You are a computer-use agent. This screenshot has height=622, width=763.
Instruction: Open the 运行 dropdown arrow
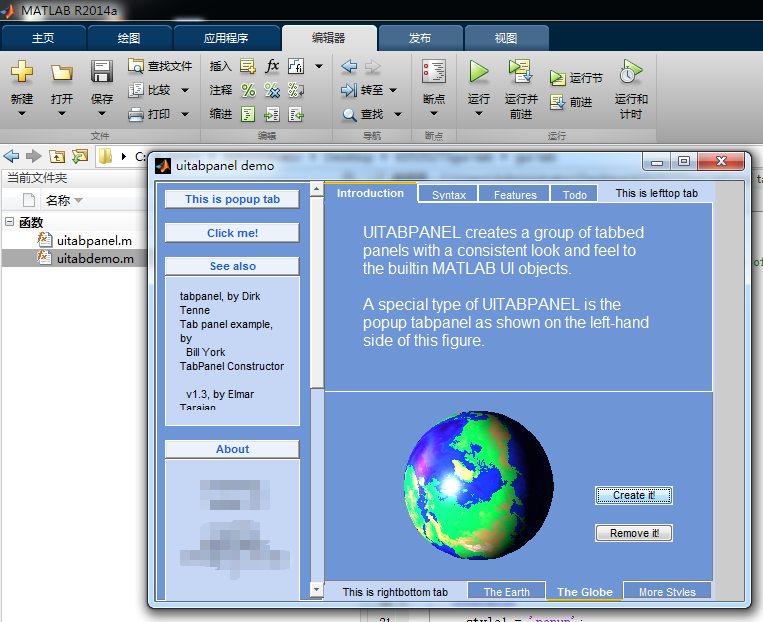pos(479,114)
